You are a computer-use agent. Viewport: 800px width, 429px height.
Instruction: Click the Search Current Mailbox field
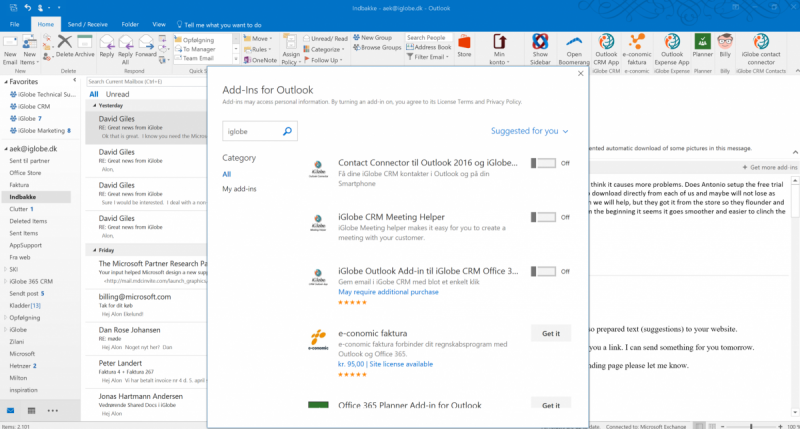click(145, 82)
